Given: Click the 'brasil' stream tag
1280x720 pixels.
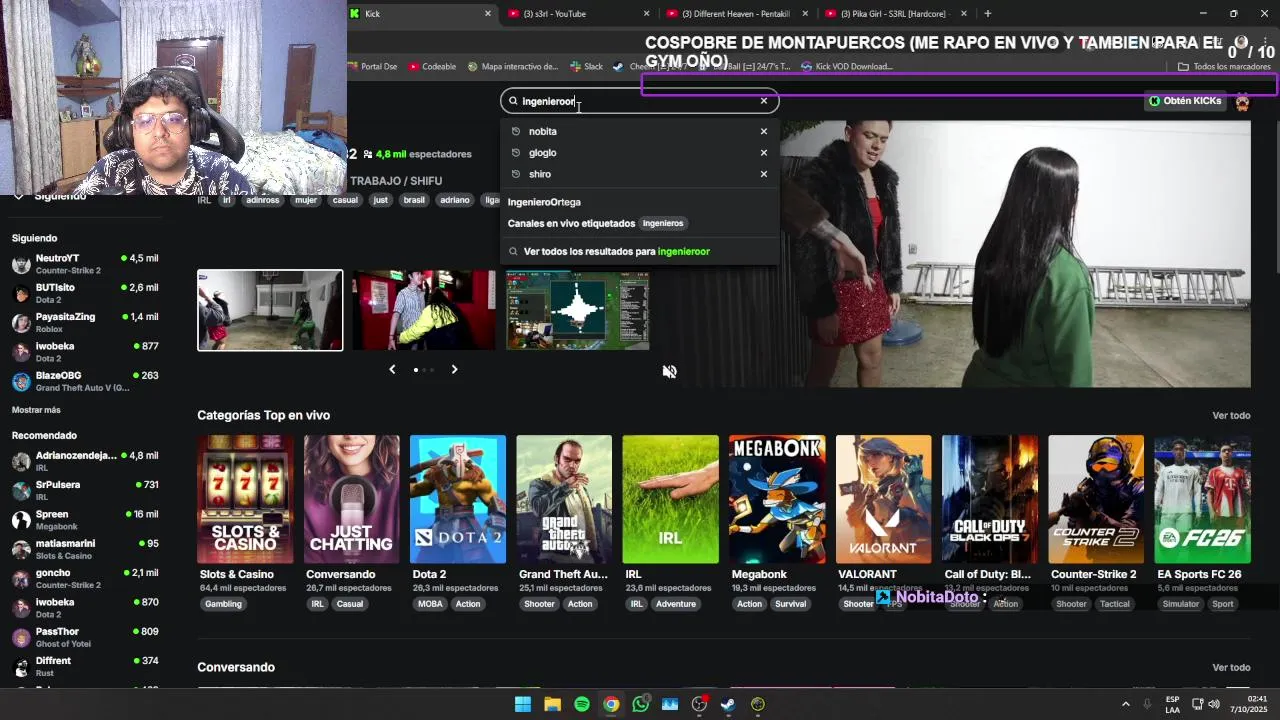Looking at the screenshot, I should point(414,200).
